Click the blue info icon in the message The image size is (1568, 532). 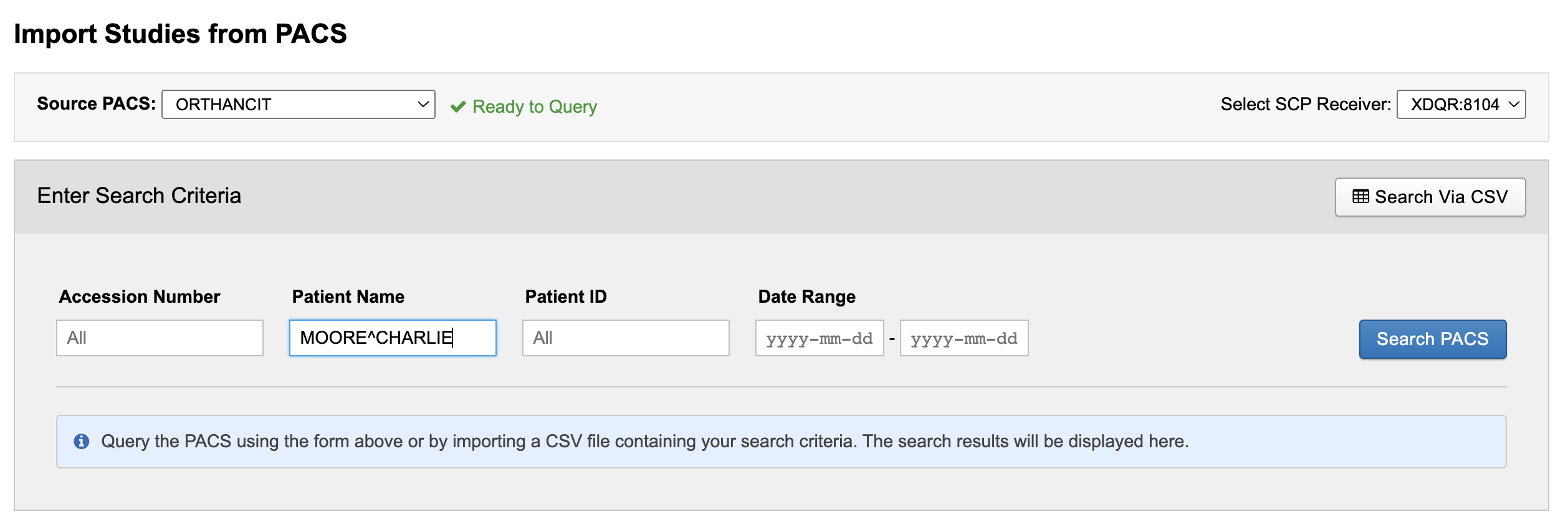pos(82,442)
